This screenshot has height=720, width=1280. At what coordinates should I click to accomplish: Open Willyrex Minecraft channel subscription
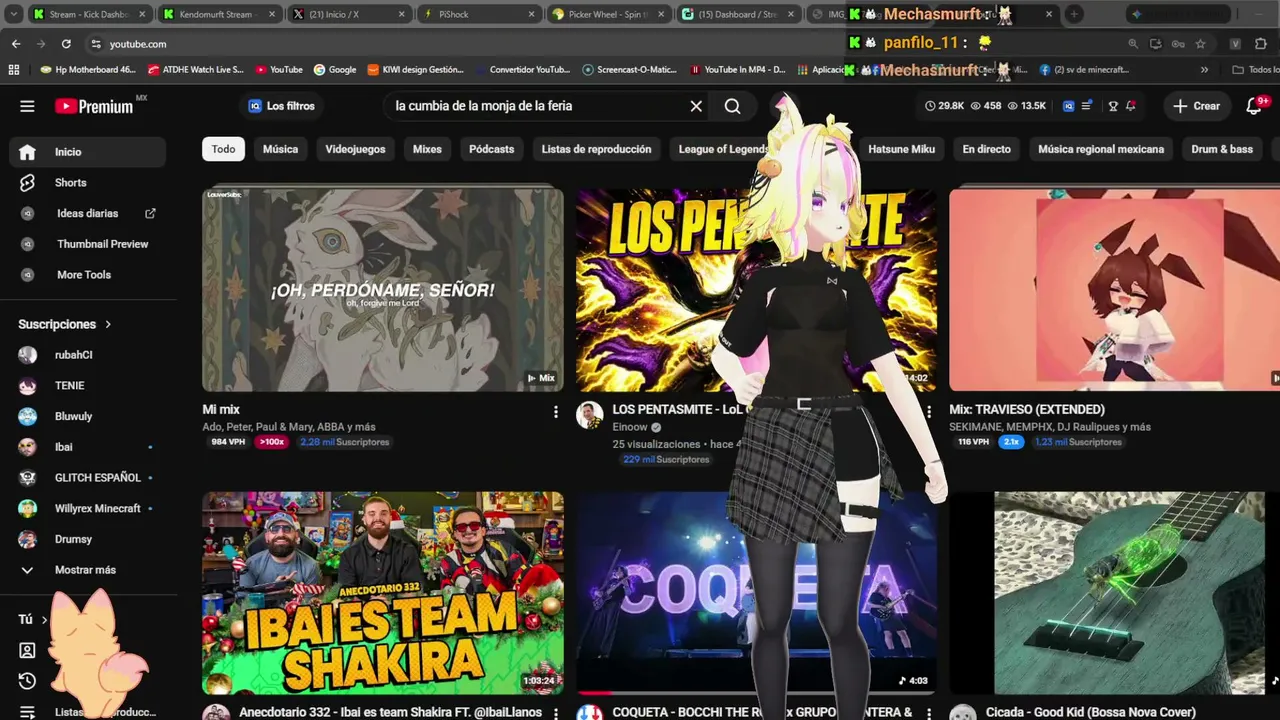[87, 508]
